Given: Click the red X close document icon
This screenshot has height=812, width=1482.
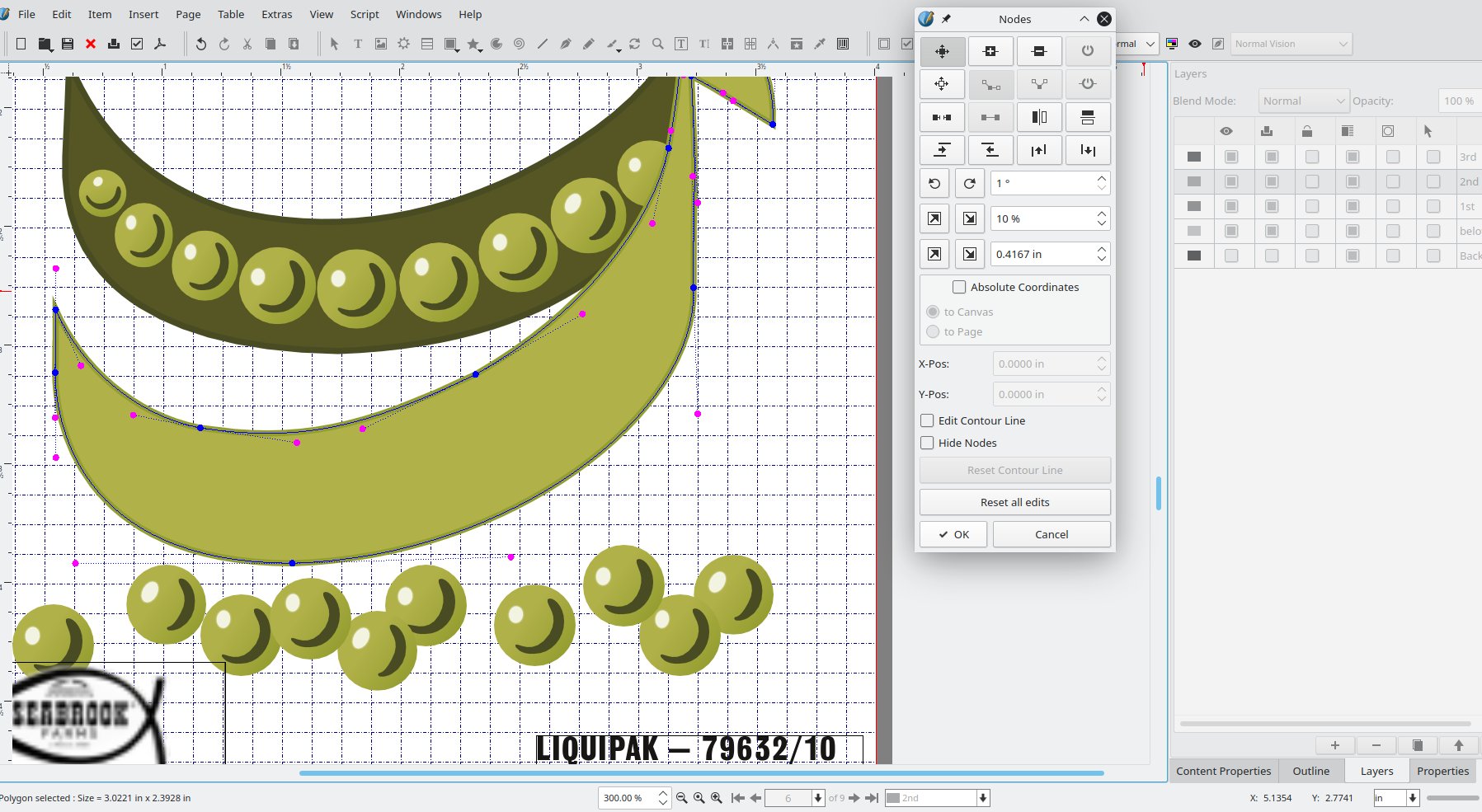Looking at the screenshot, I should click(x=91, y=44).
